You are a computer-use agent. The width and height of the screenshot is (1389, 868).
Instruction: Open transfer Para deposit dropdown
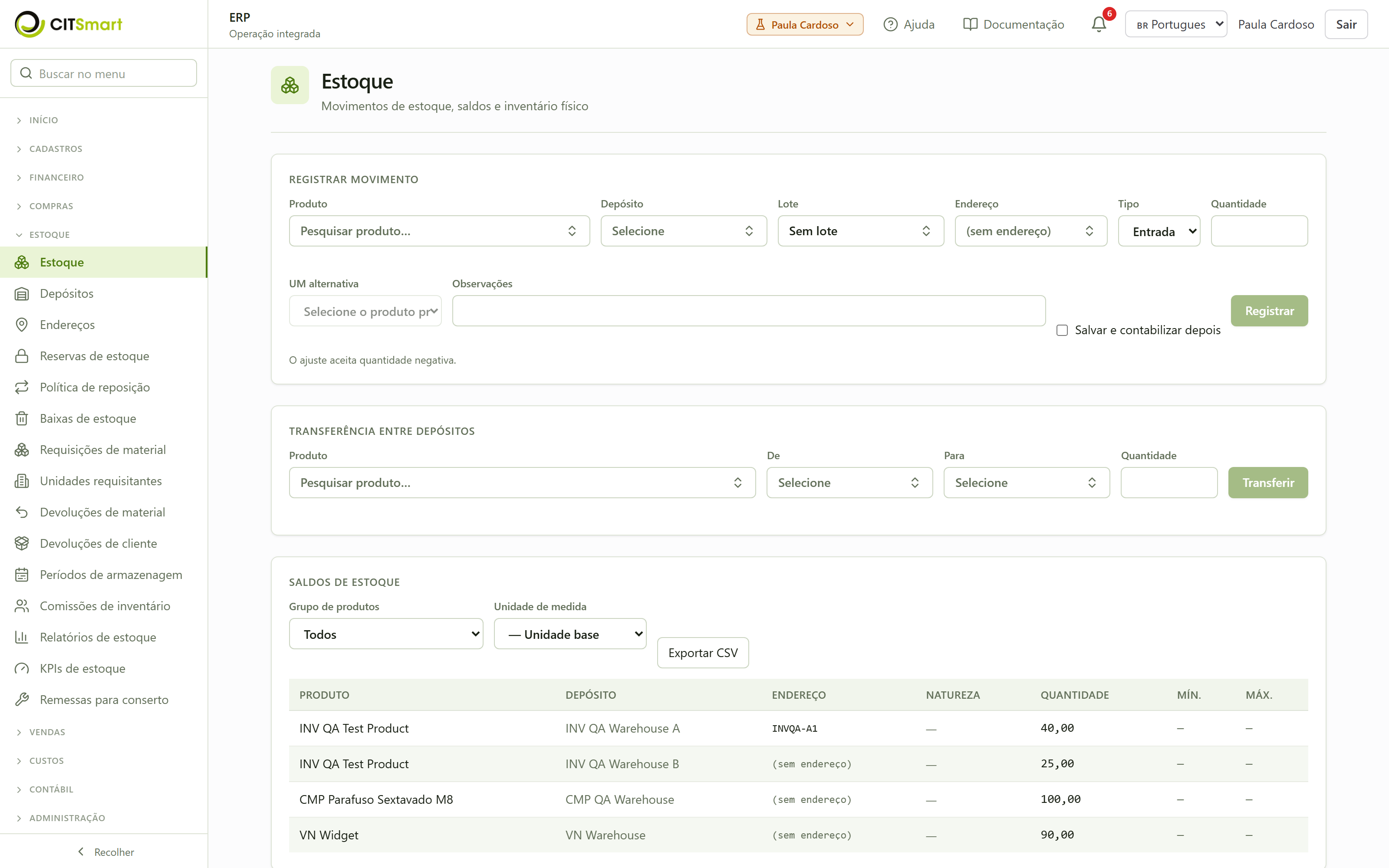coord(1026,483)
